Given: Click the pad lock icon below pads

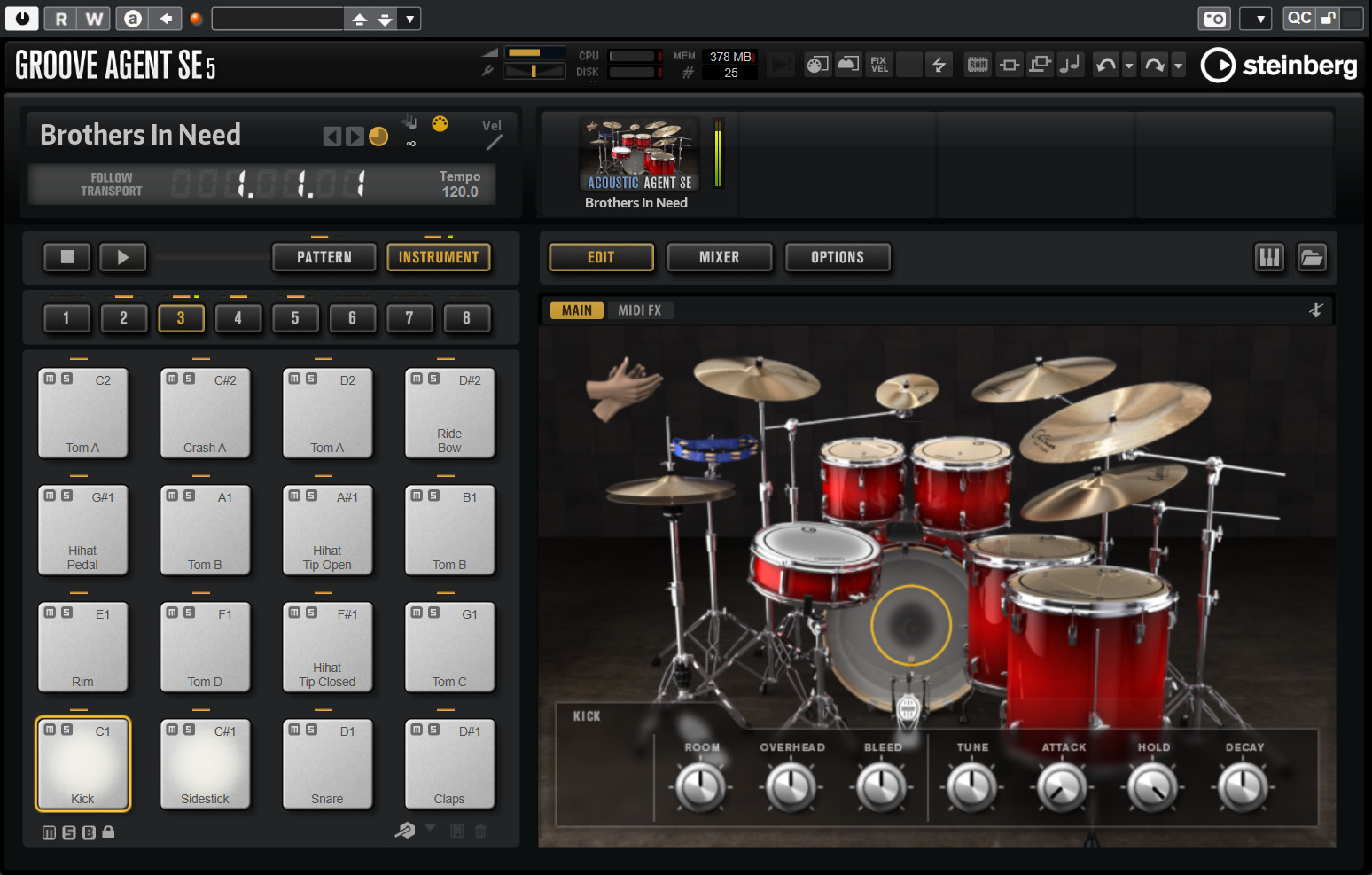Looking at the screenshot, I should click(x=108, y=832).
